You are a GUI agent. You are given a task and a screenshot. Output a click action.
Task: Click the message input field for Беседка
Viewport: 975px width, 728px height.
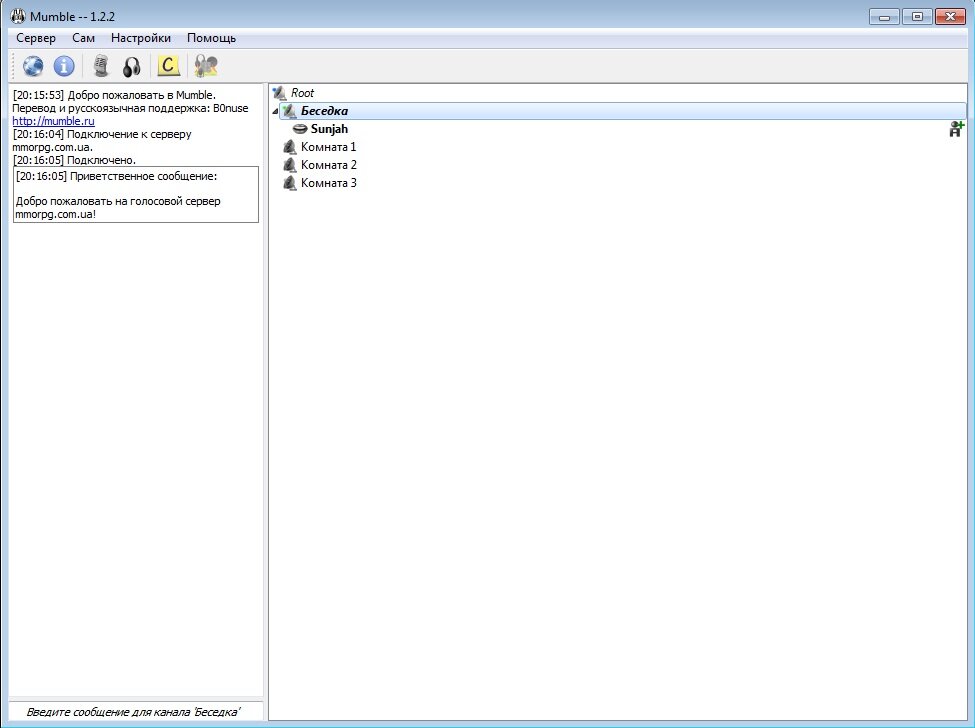[136, 712]
